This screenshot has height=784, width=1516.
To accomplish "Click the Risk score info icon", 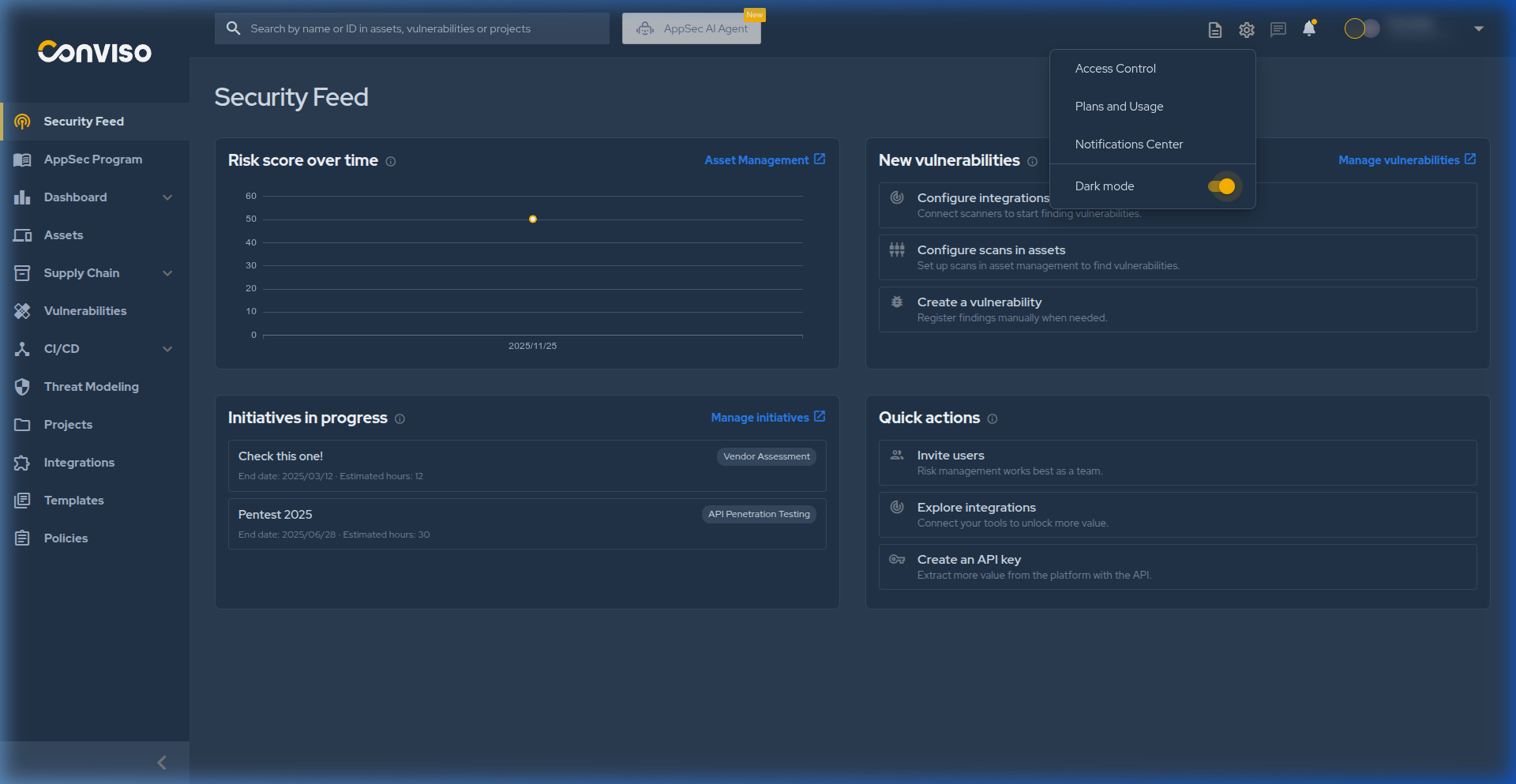I will (x=391, y=162).
